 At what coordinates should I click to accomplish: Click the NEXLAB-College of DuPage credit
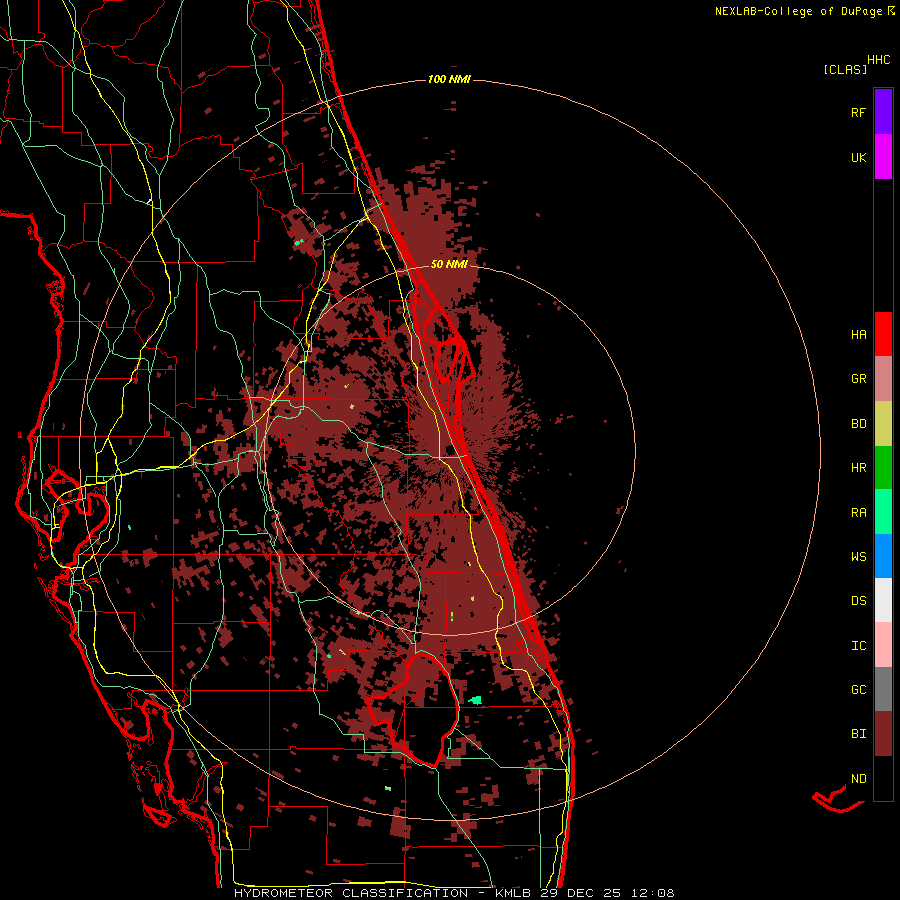point(798,11)
